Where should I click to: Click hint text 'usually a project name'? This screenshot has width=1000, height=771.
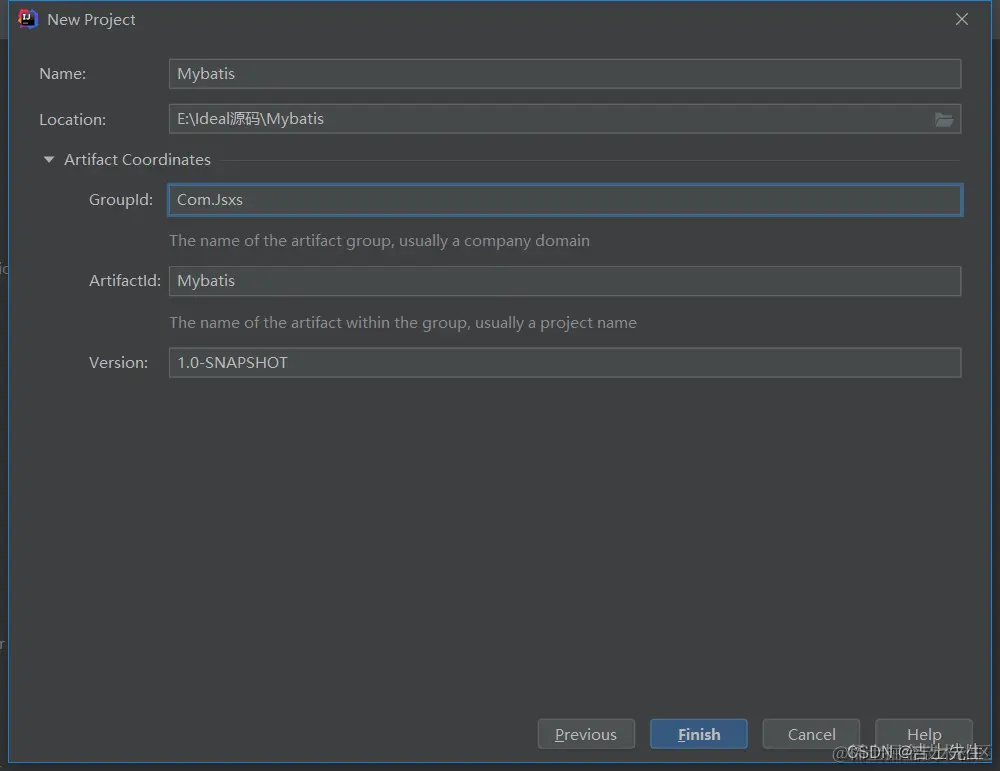(x=555, y=323)
